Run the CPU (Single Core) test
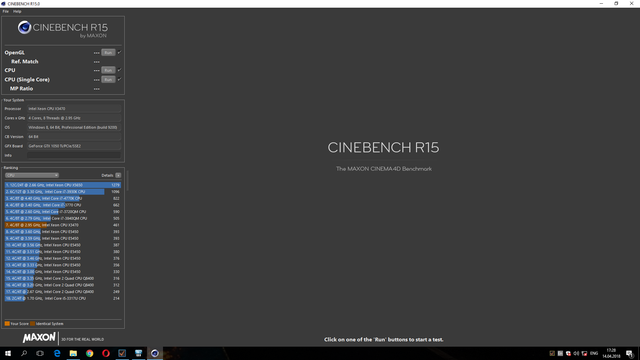 coord(108,80)
